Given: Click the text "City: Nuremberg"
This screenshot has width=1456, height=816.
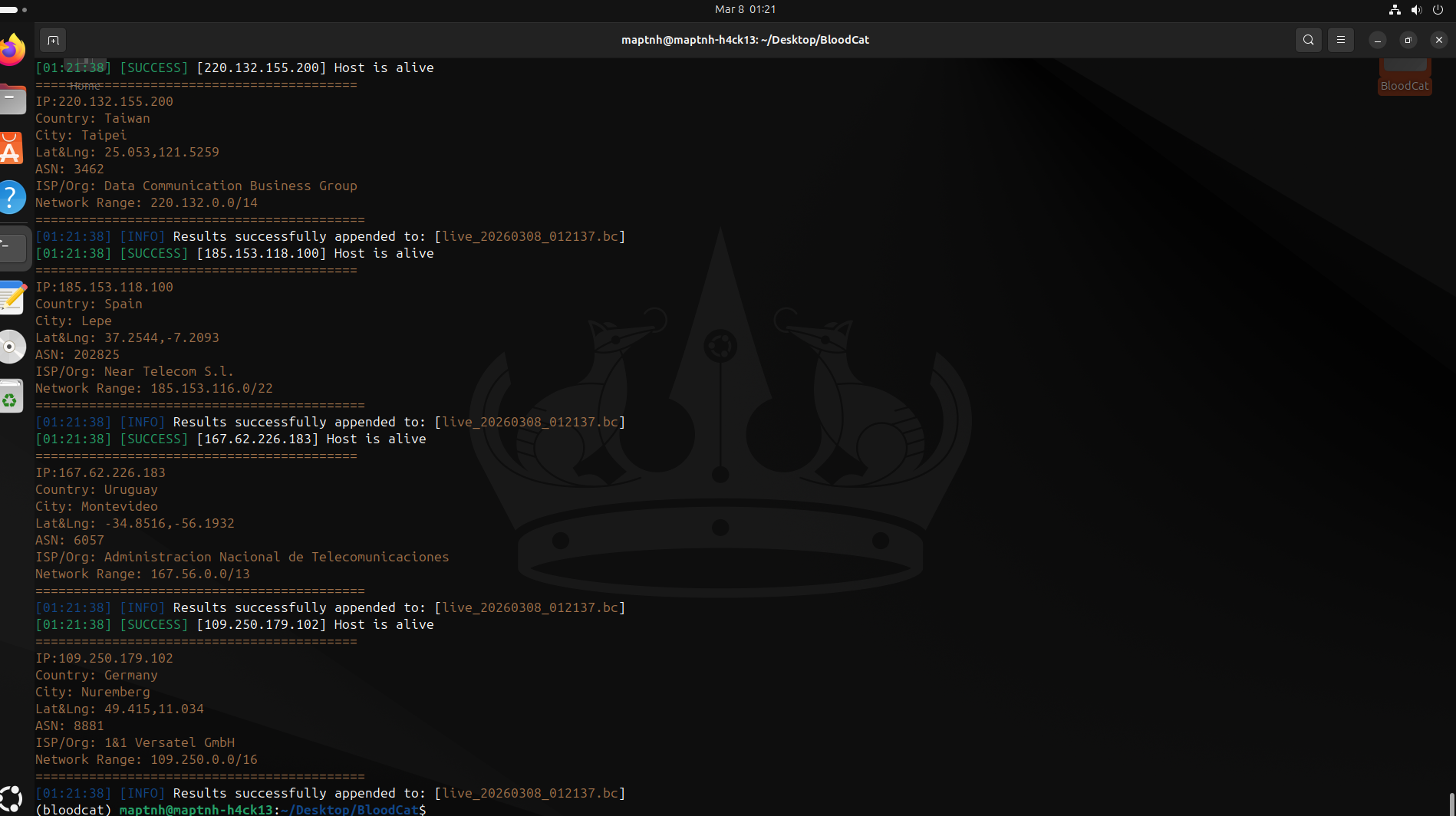Looking at the screenshot, I should pyautogui.click(x=93, y=692).
